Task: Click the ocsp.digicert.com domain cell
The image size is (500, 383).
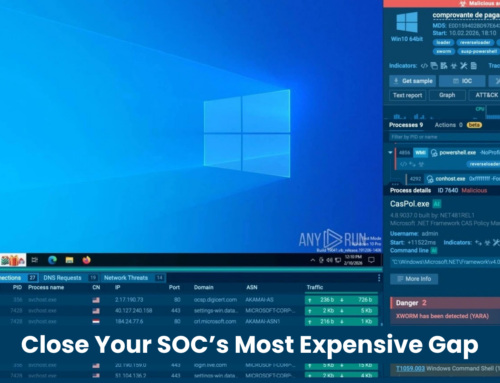Action: [x=215, y=300]
